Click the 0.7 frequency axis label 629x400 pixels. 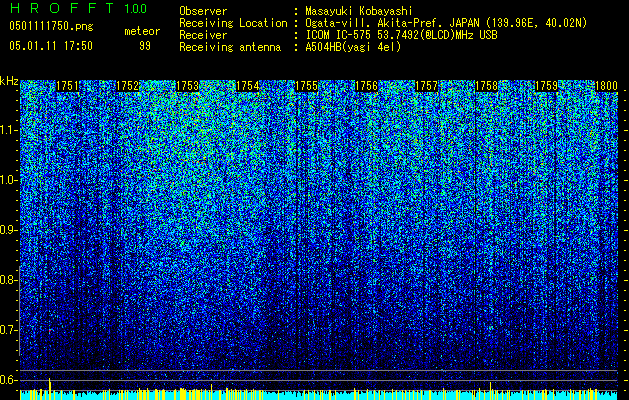coord(8,330)
